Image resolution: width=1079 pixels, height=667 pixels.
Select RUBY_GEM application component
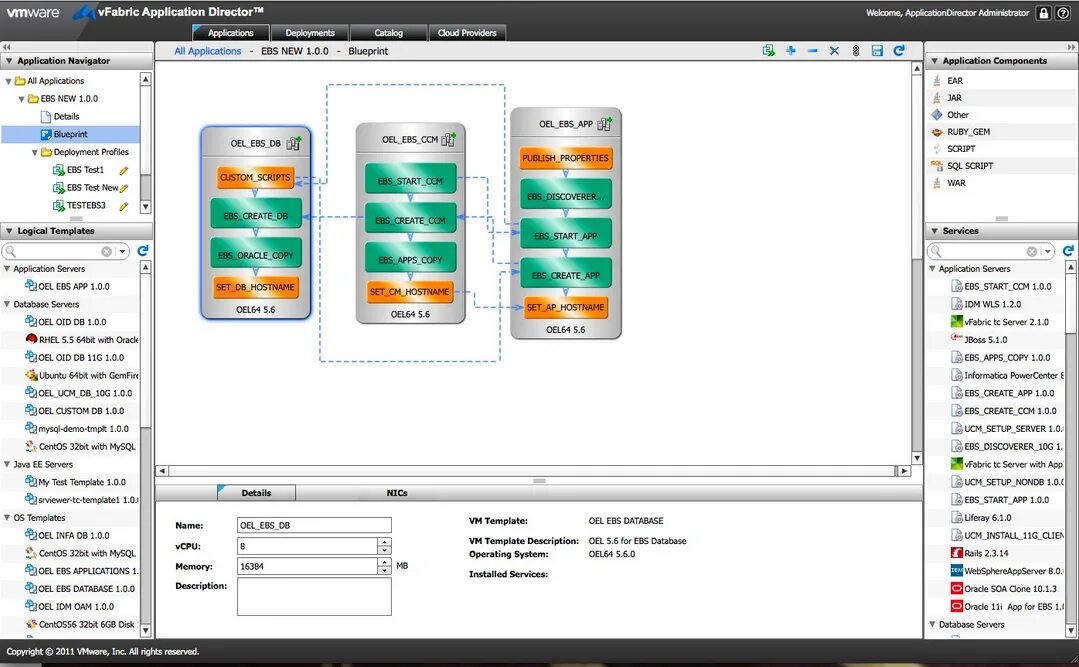click(x=968, y=131)
